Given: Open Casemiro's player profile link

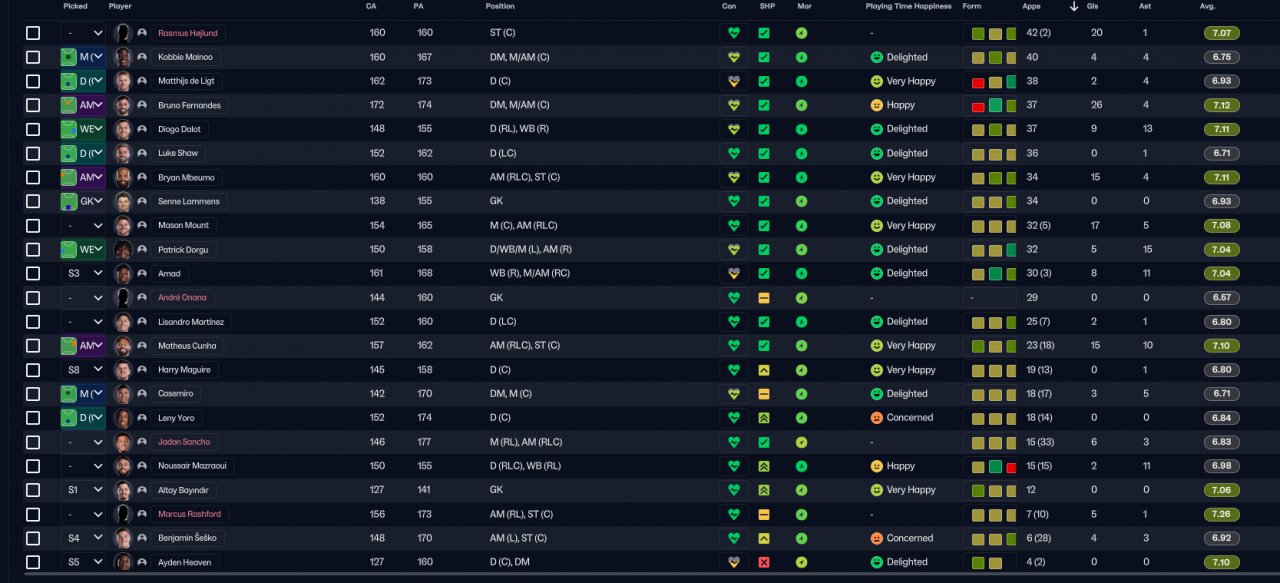Looking at the screenshot, I should click(x=175, y=394).
